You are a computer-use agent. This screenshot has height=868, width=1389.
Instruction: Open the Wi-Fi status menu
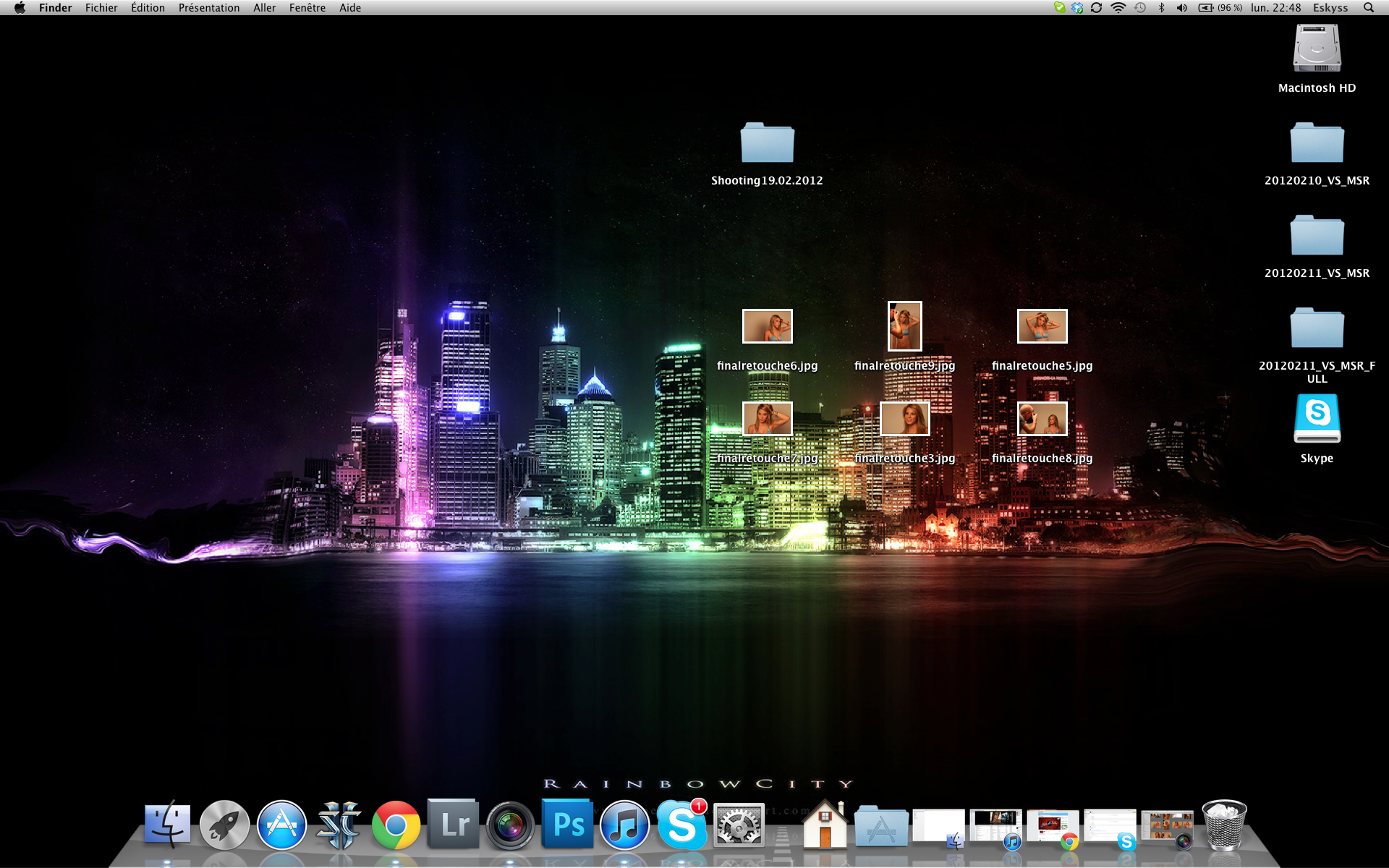[1118, 8]
